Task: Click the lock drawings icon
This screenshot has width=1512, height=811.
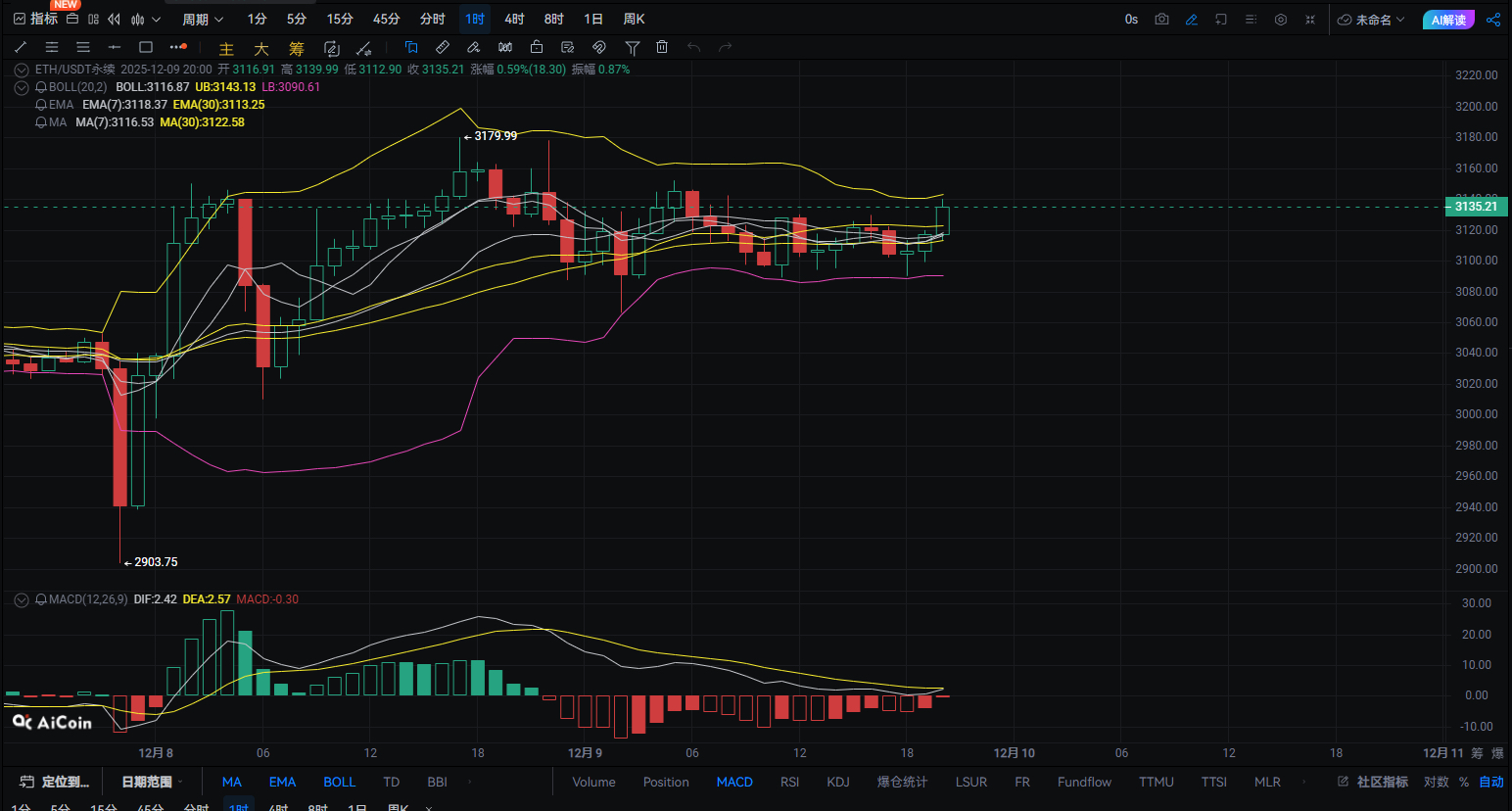Action: click(537, 47)
